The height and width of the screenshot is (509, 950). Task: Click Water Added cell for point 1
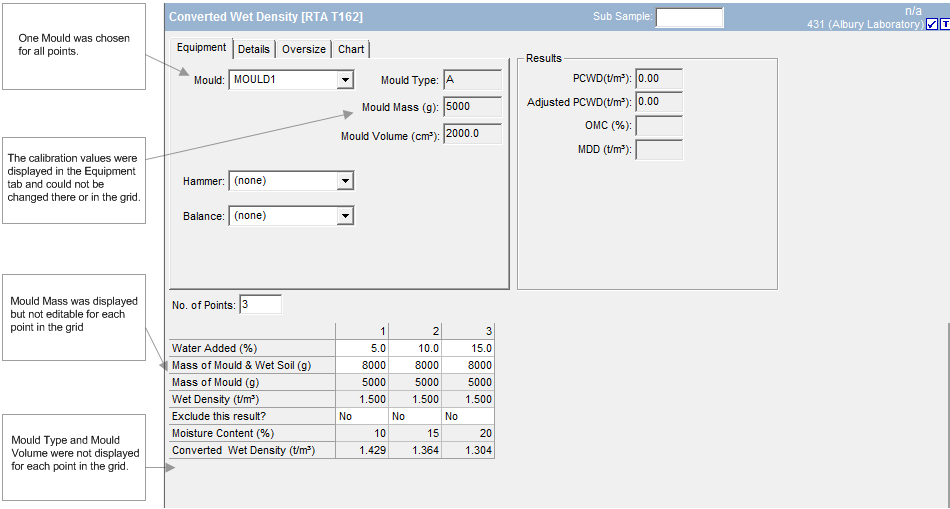tap(362, 348)
